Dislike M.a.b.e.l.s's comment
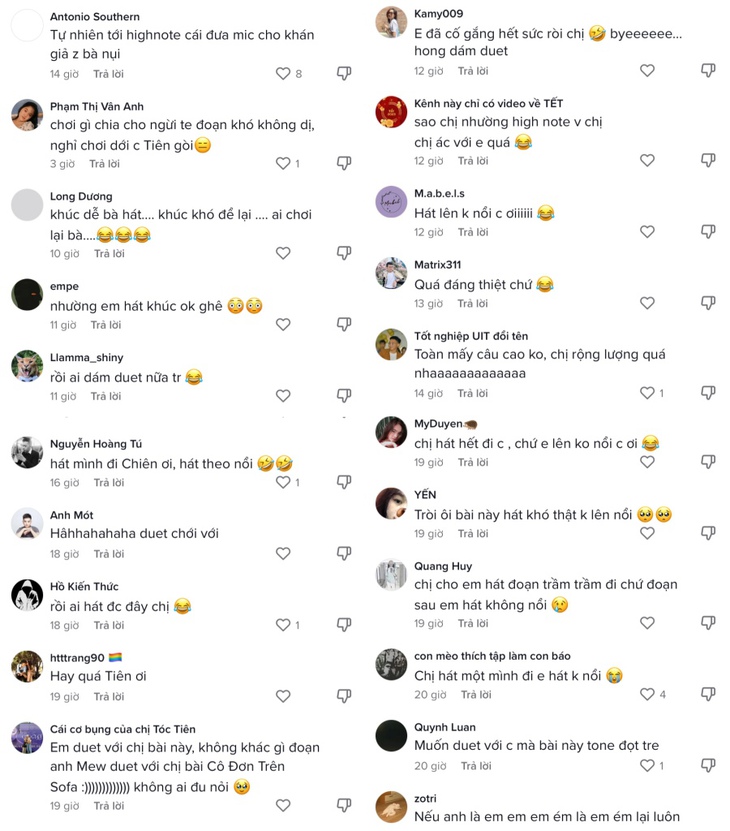This screenshot has height=831, width=730. click(x=708, y=232)
